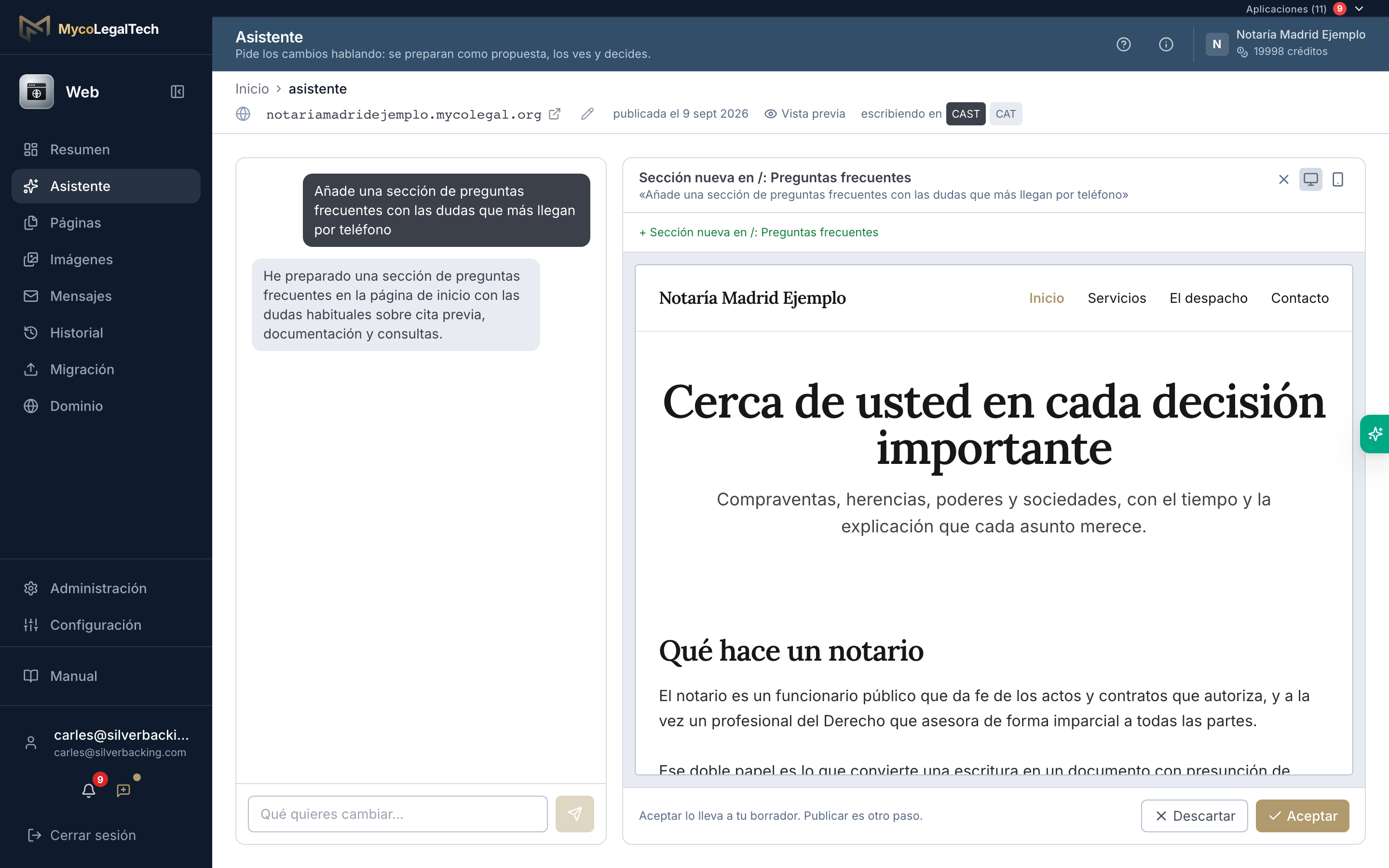The image size is (1389, 868).
Task: Close the proposal preview with X
Action: click(1284, 180)
